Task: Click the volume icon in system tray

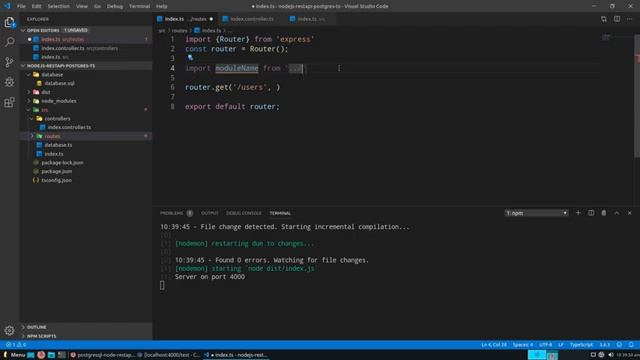Action: 611,355
